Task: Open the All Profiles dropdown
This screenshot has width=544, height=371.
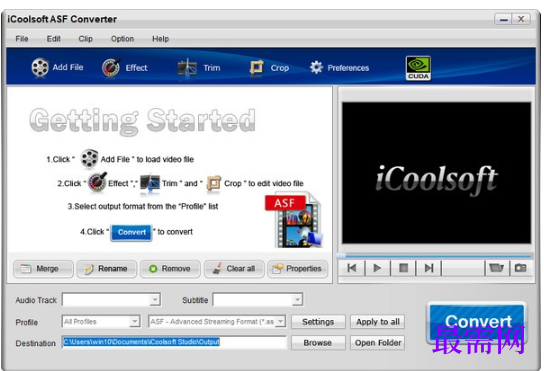Action: [101, 322]
